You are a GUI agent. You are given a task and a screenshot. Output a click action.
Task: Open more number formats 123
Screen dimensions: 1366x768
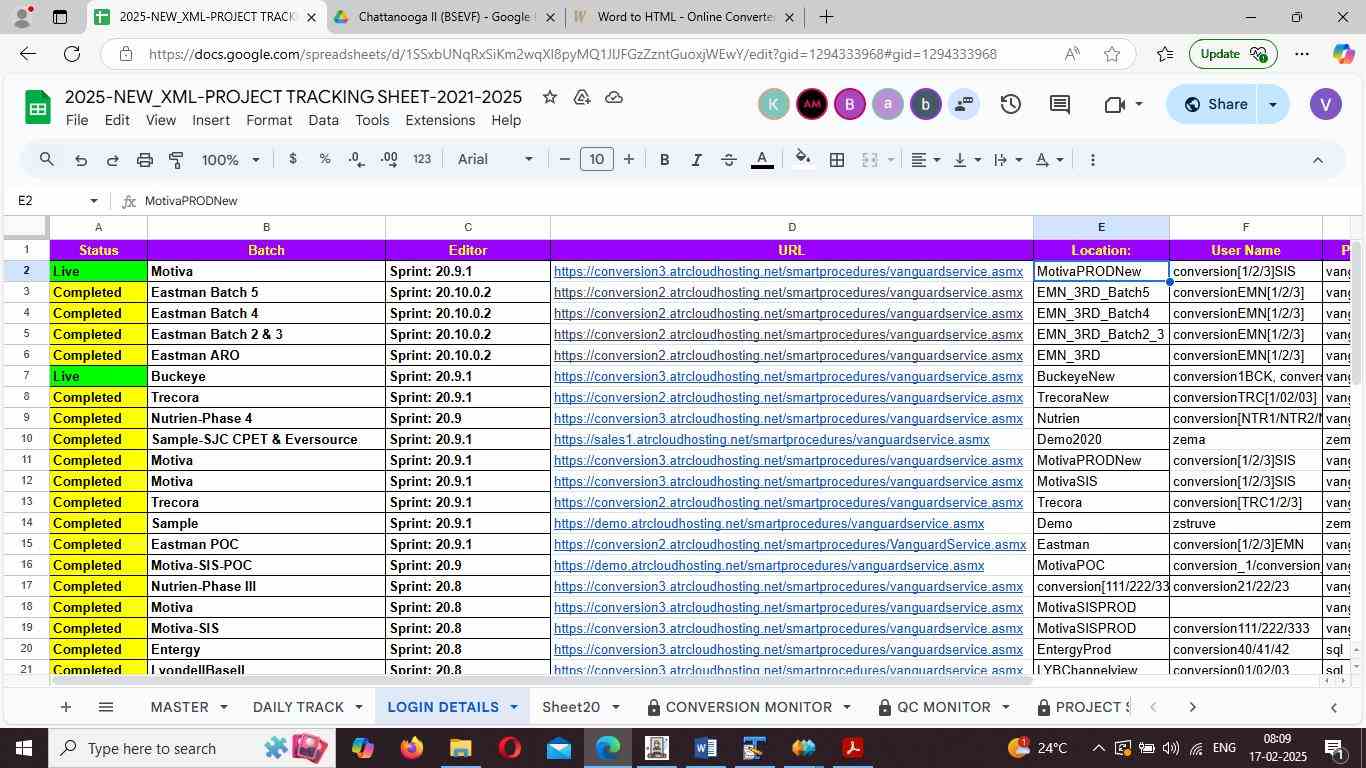tap(422, 160)
